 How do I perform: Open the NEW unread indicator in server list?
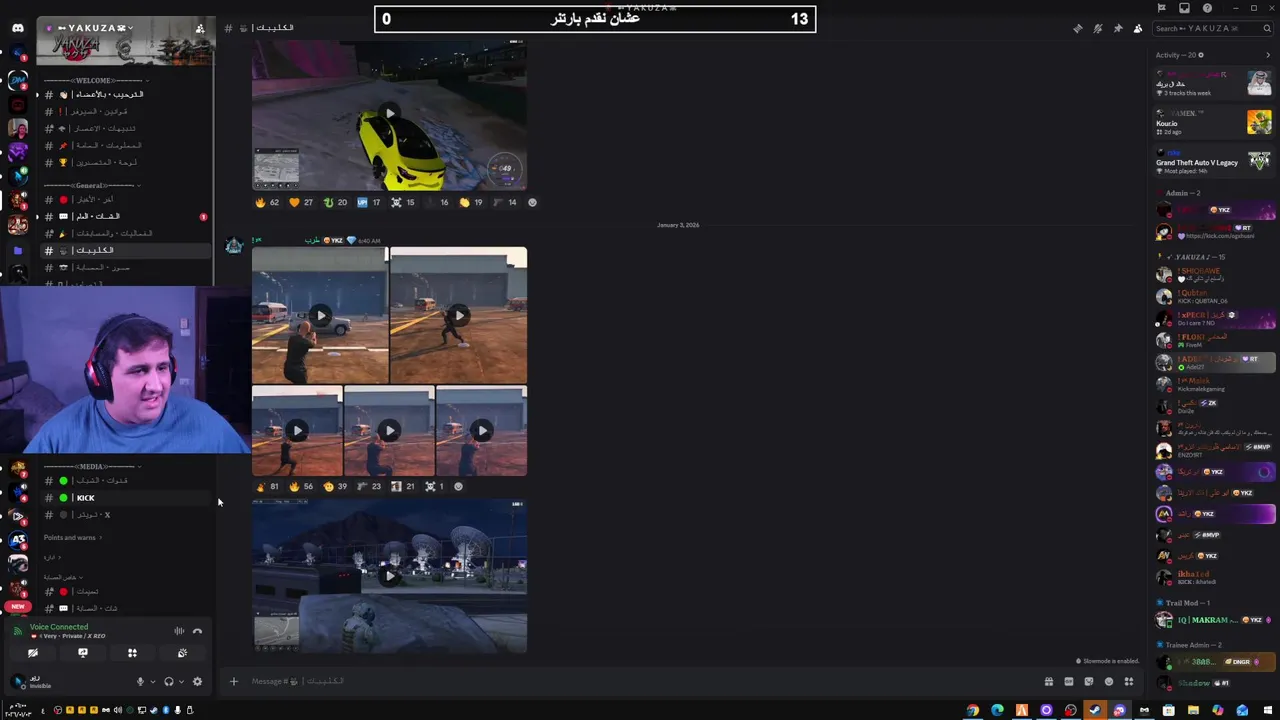(18, 606)
